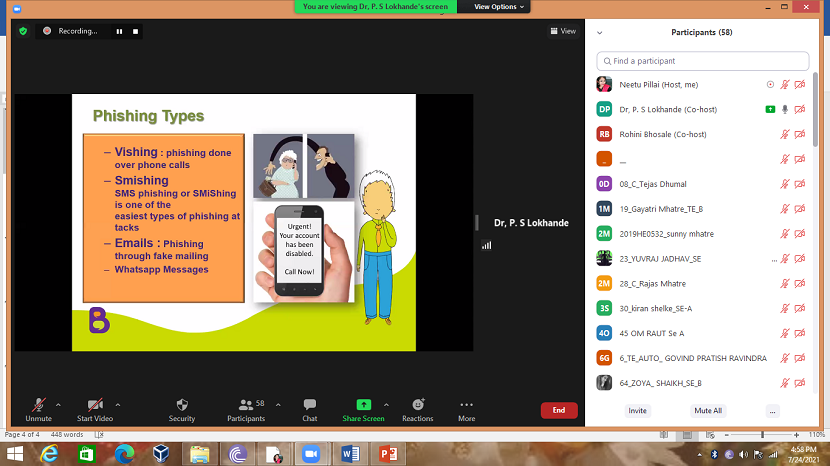Unmute your microphone

pyautogui.click(x=39, y=410)
